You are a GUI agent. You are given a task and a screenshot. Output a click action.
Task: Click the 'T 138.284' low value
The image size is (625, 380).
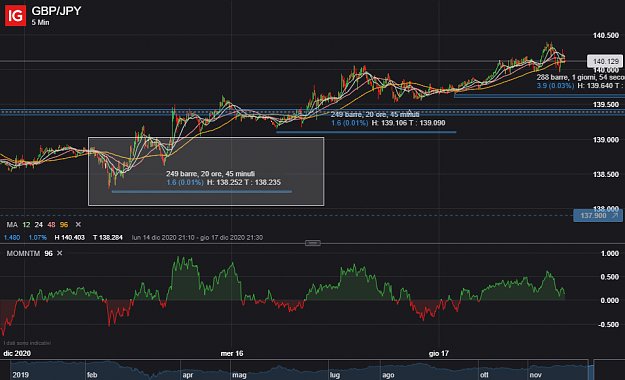108,238
